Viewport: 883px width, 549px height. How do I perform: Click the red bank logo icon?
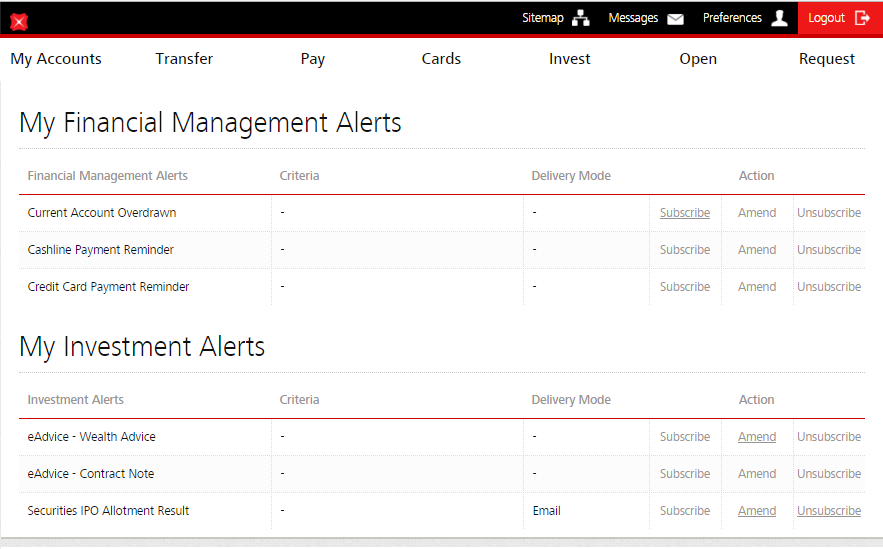tap(18, 20)
